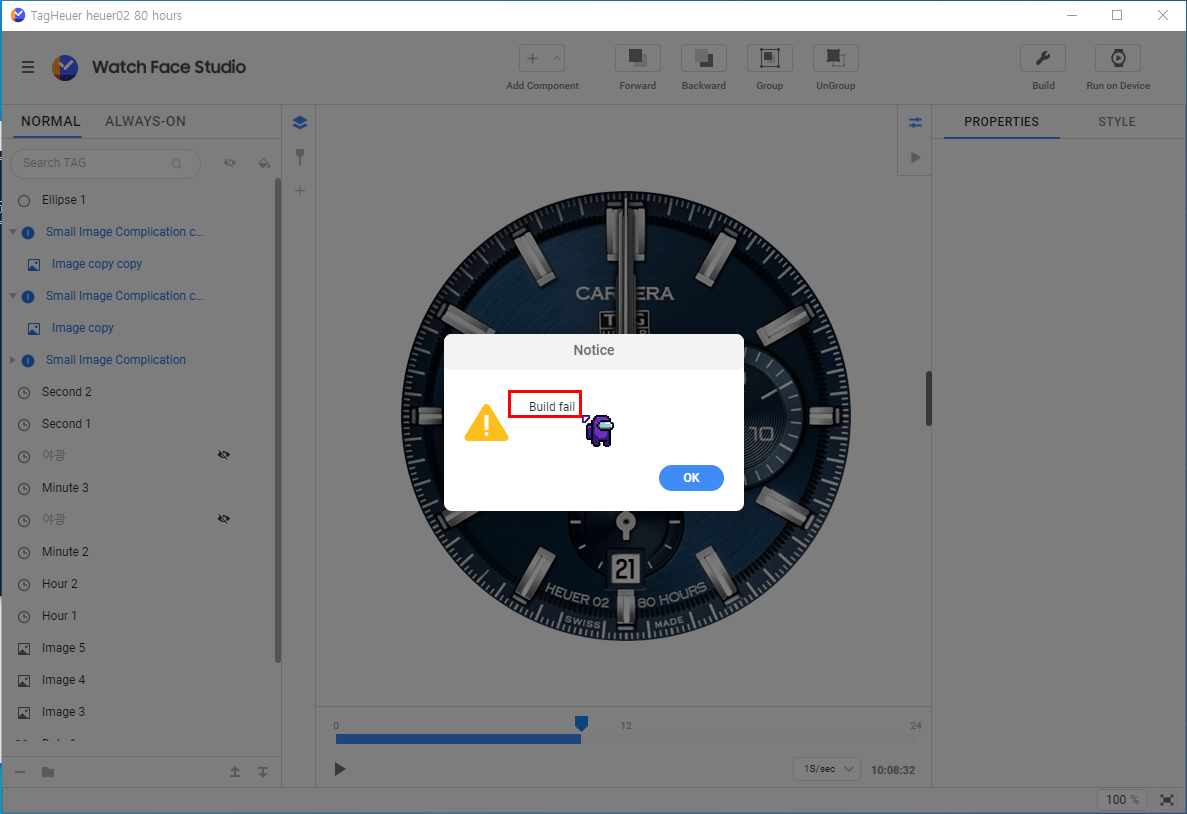Screen dimensions: 1187x814
Task: Switch to the NORMAL tab
Action: (50, 121)
